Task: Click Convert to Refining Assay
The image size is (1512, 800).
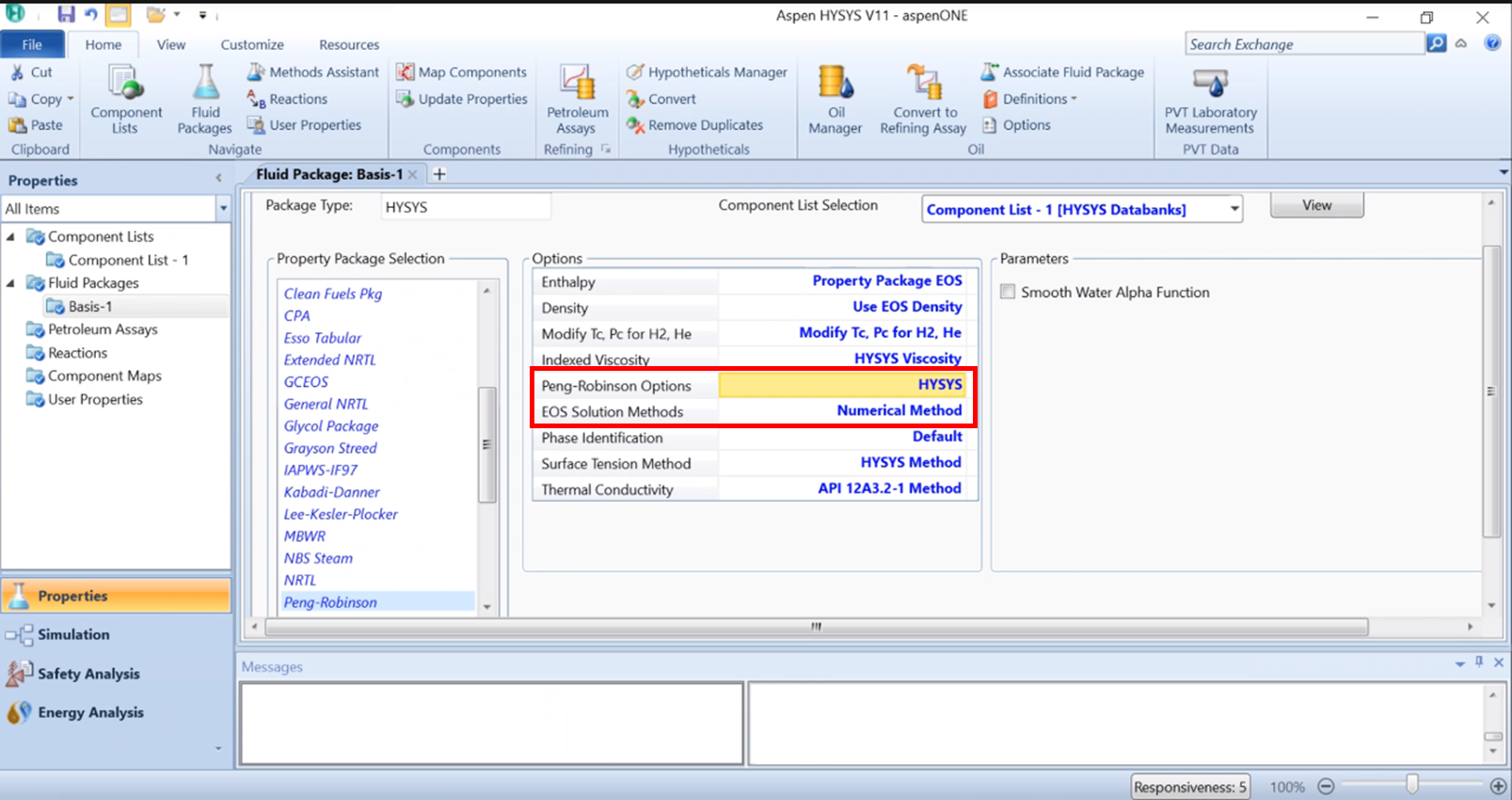Action: point(923,99)
